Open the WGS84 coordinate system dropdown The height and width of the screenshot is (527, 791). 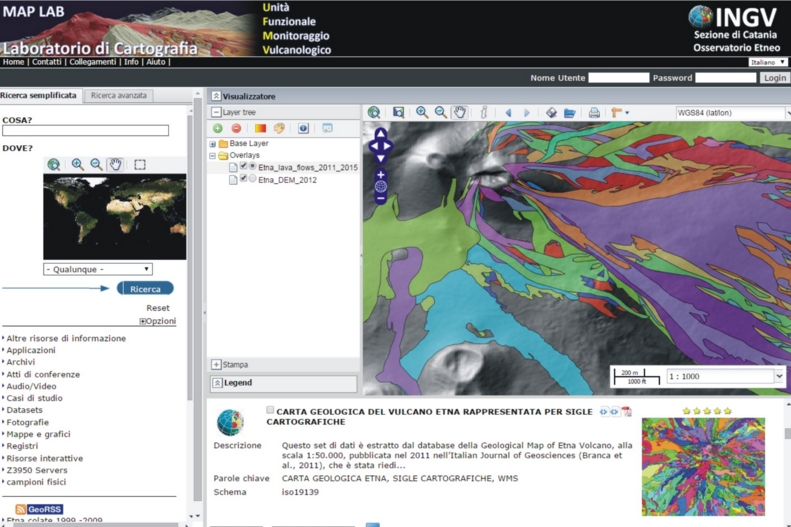tap(732, 113)
